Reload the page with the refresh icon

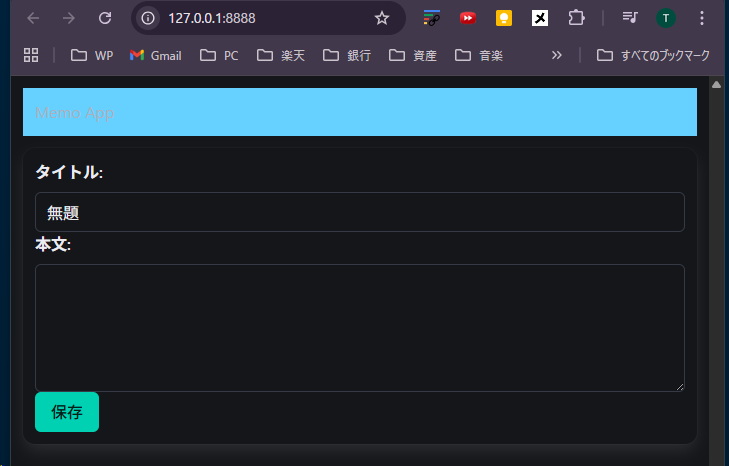click(x=105, y=18)
